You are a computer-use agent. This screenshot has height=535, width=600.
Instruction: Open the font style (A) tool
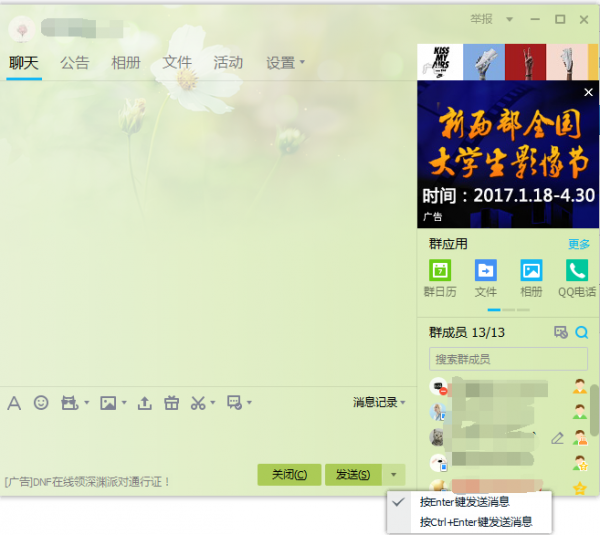(x=14, y=403)
